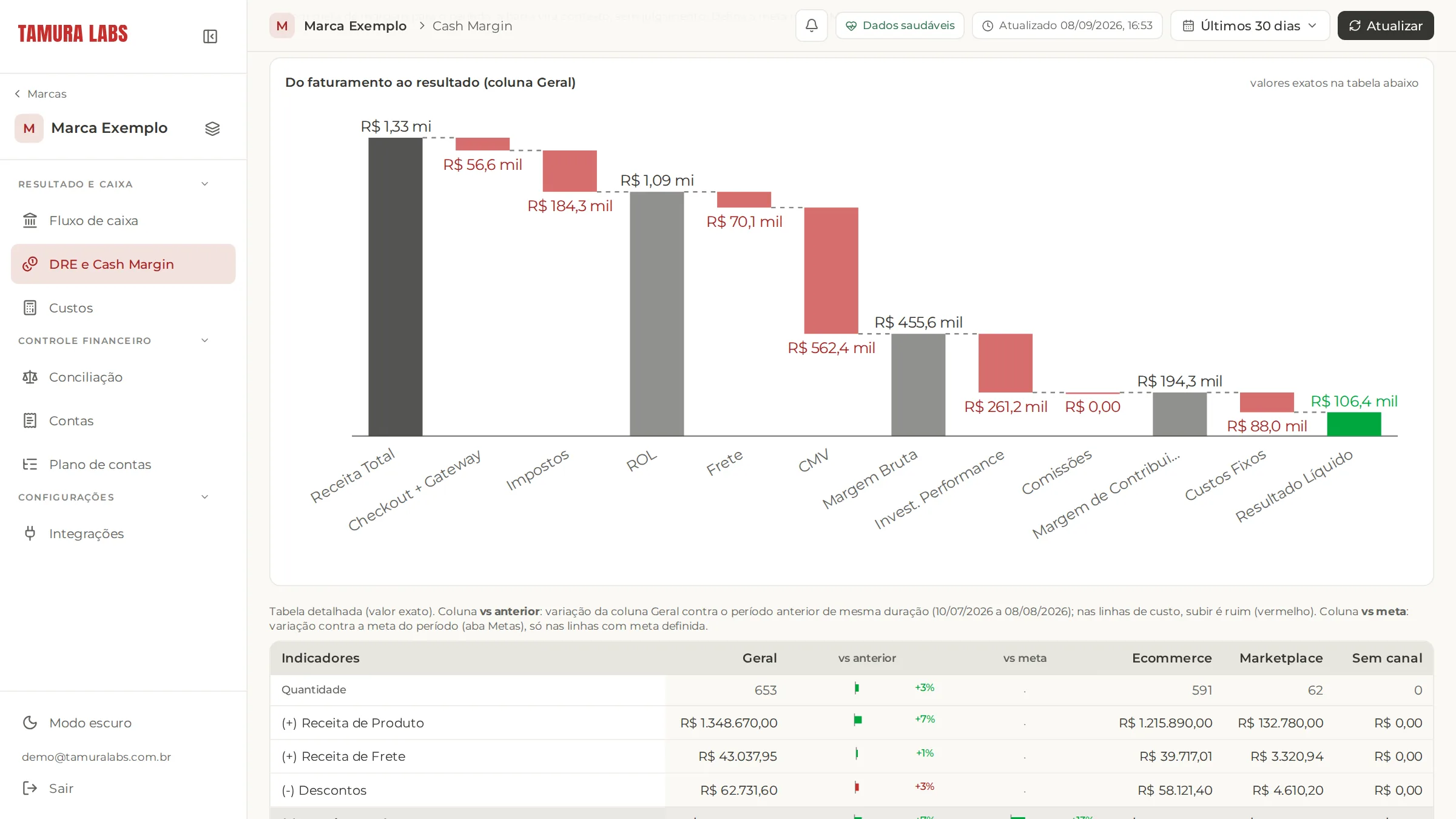Screen dimensions: 1456x819
Task: Click the back chevron next to Marcas
Action: (17, 93)
